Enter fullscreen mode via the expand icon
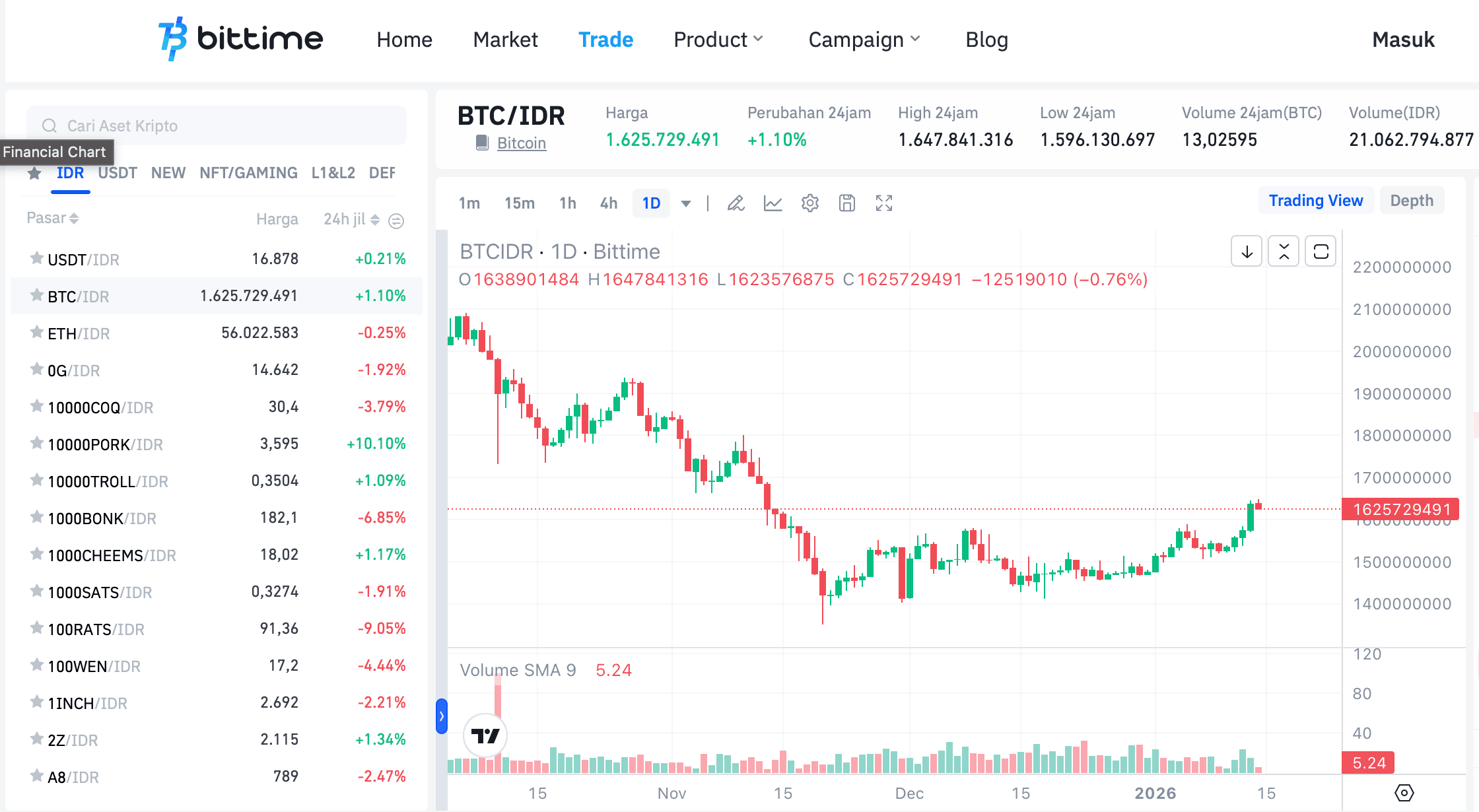This screenshot has height=812, width=1479. click(x=884, y=203)
